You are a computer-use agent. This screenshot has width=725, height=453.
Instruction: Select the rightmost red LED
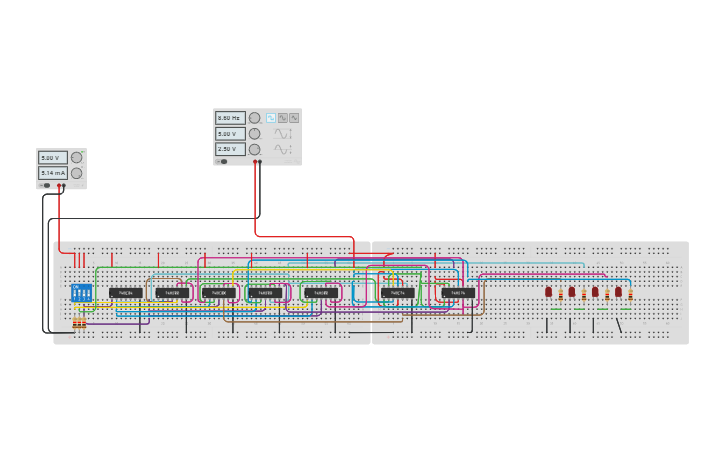pos(618,292)
